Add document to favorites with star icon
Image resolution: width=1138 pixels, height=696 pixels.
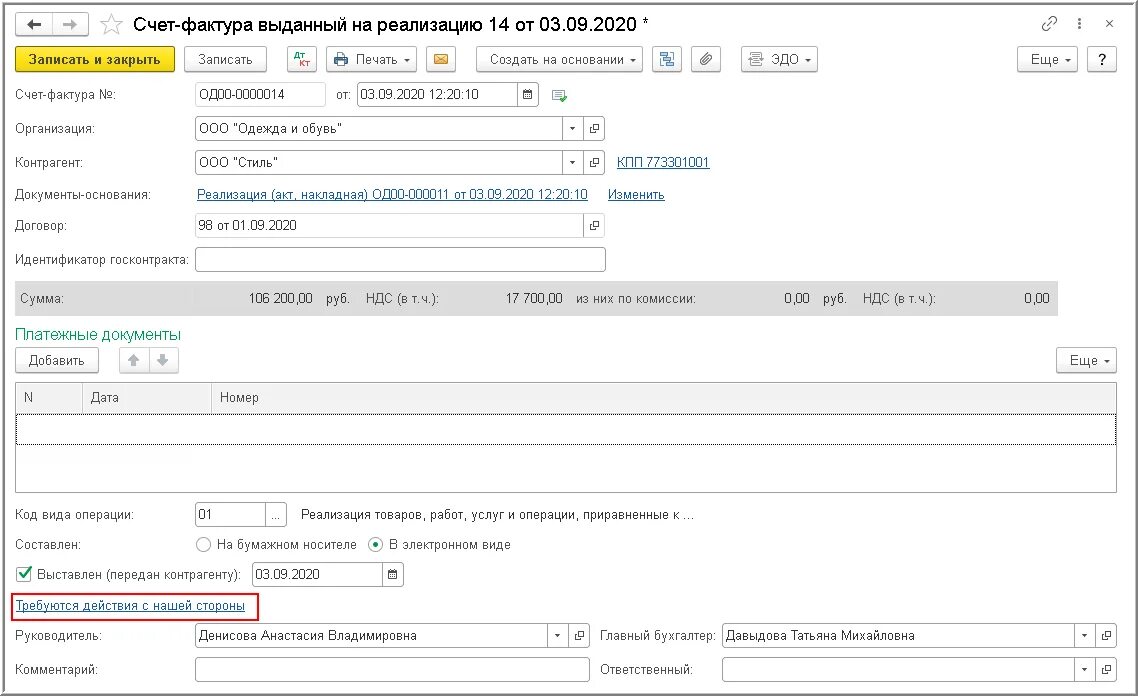111,25
